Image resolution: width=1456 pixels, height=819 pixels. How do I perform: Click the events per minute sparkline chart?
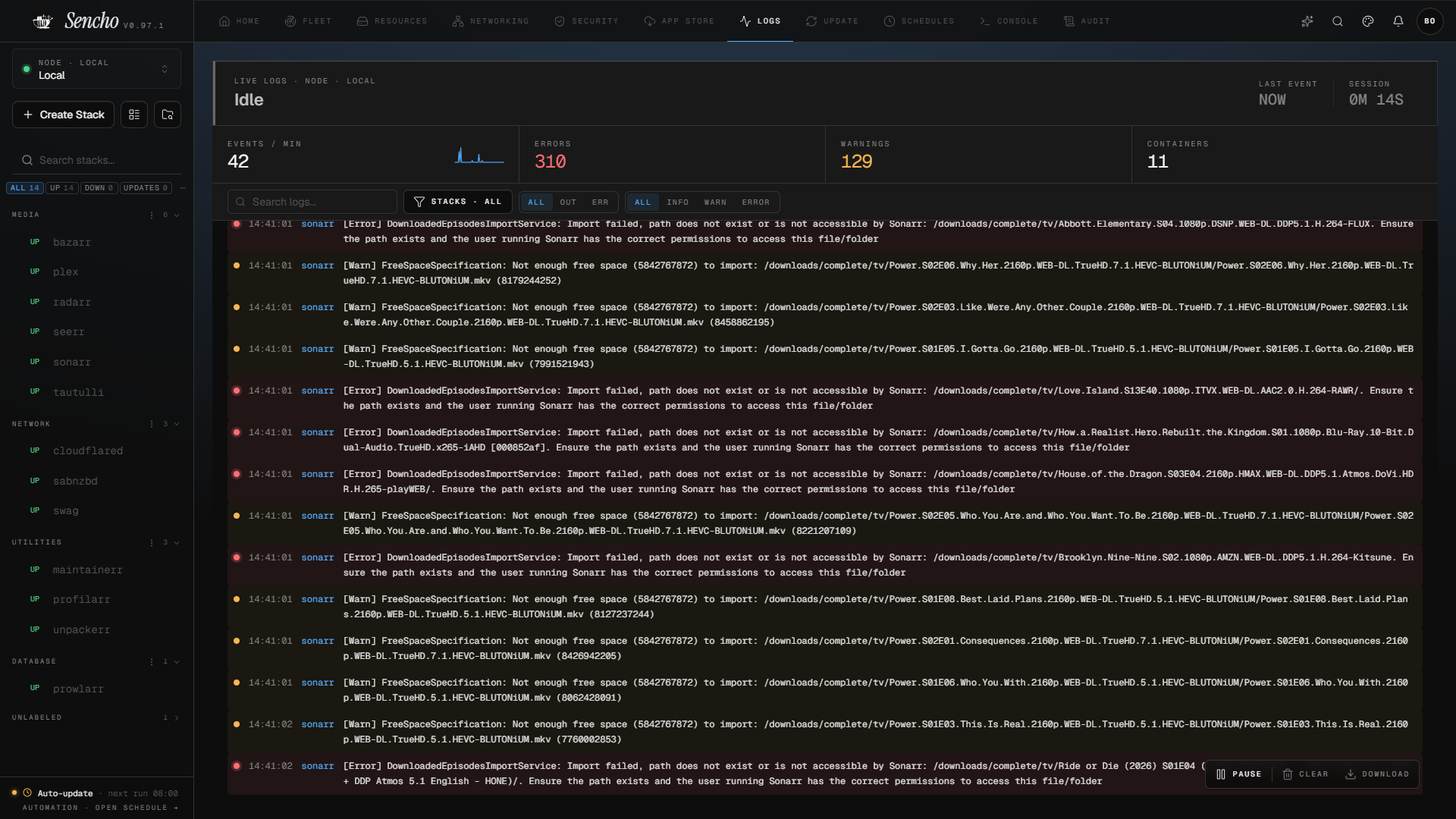pos(479,156)
